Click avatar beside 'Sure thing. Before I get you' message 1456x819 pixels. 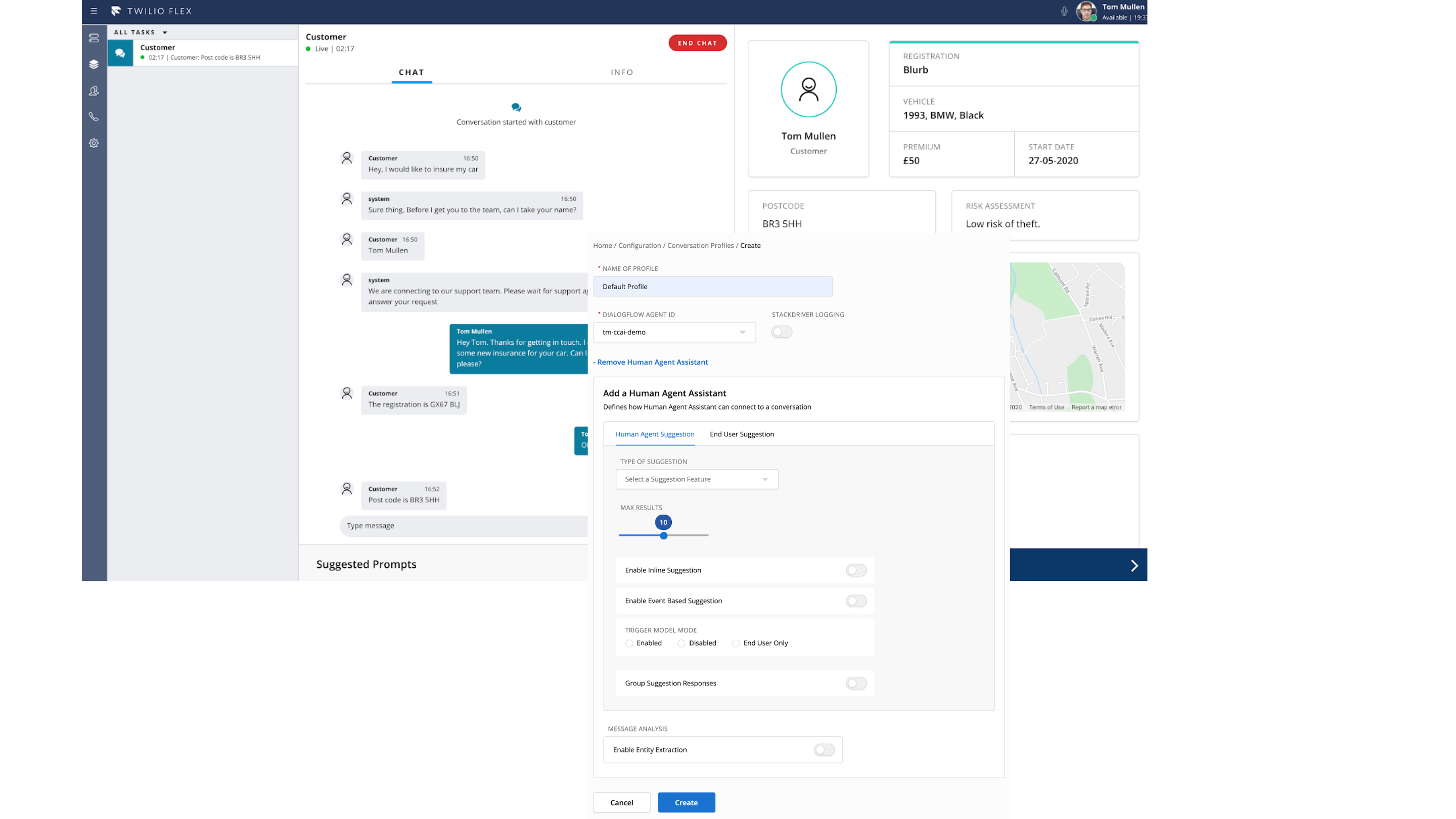pos(347,198)
